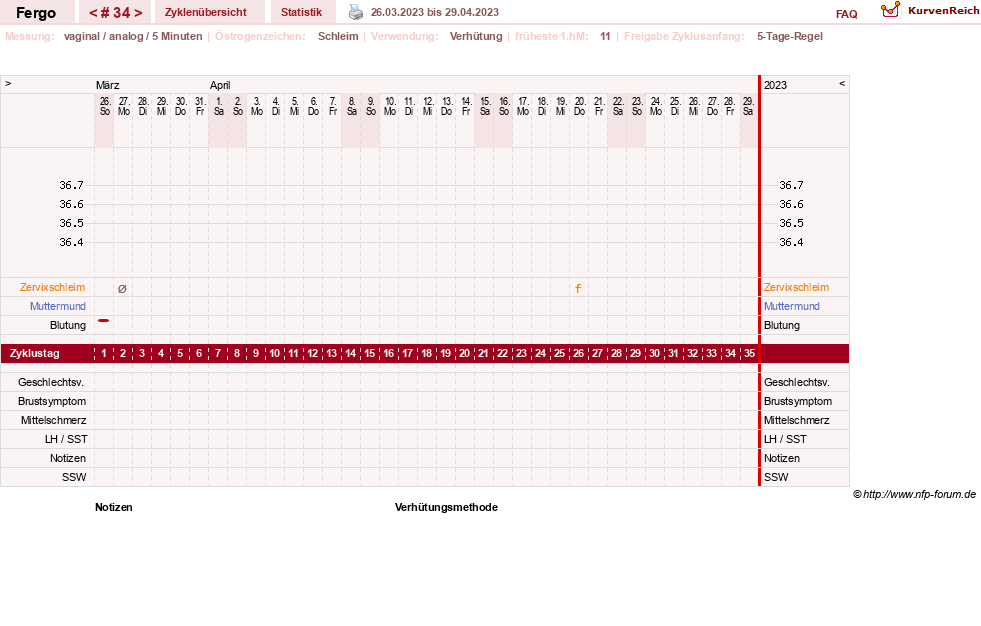Click the left SSW row label
981x626 pixels.
(74, 477)
